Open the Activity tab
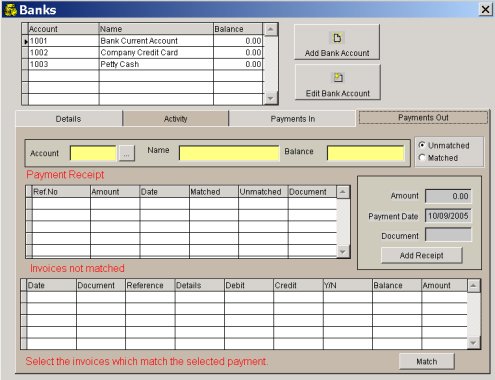Viewport: 495px width, 380px height. click(176, 119)
